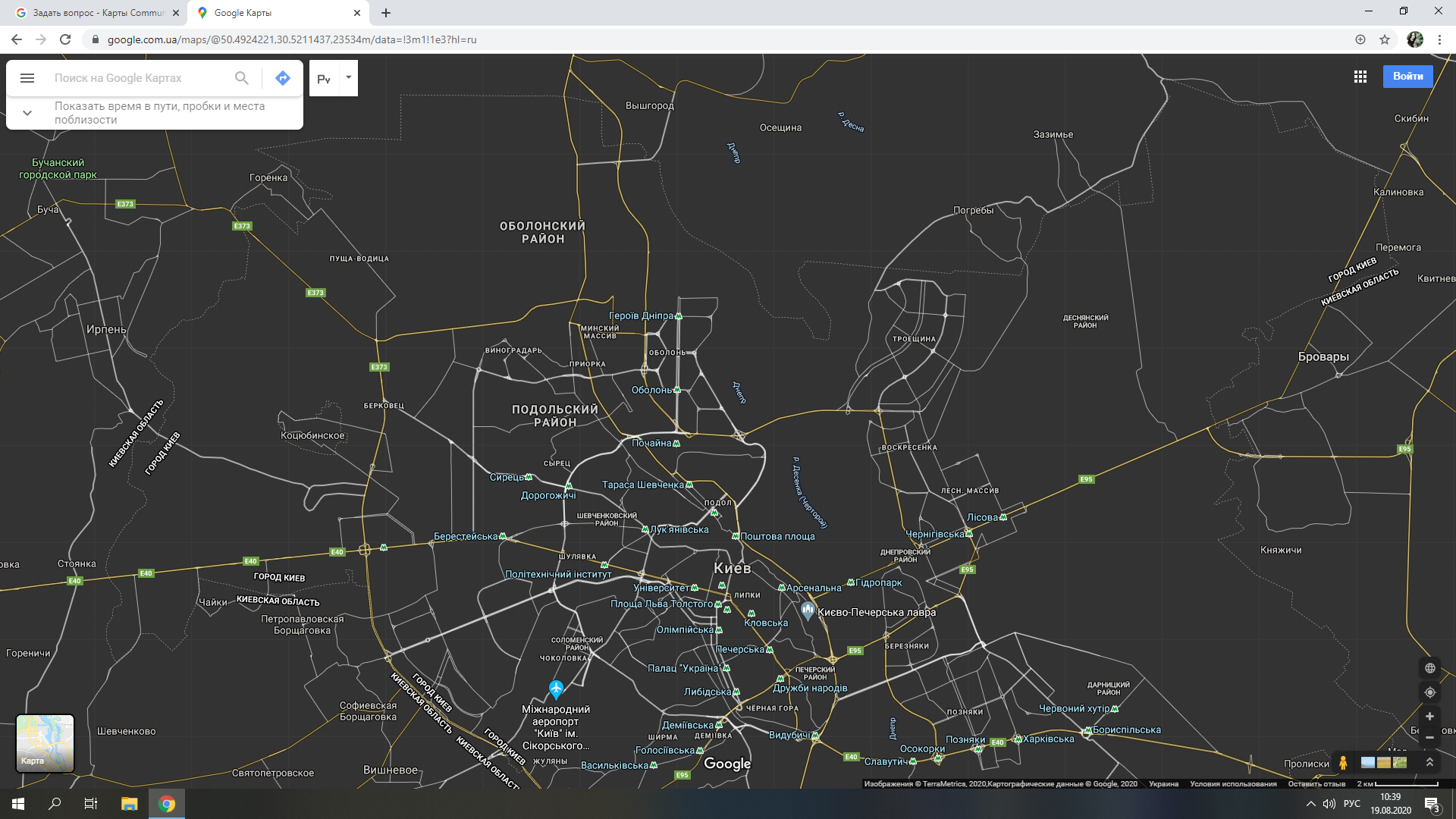Switch to Карта map layer thumbnail
The height and width of the screenshot is (819, 1456).
click(x=45, y=743)
